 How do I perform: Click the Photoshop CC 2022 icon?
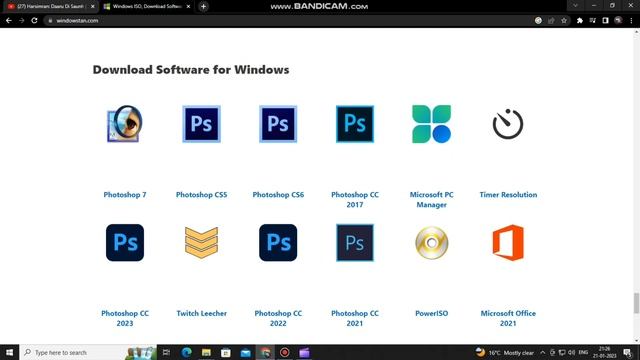(278, 242)
